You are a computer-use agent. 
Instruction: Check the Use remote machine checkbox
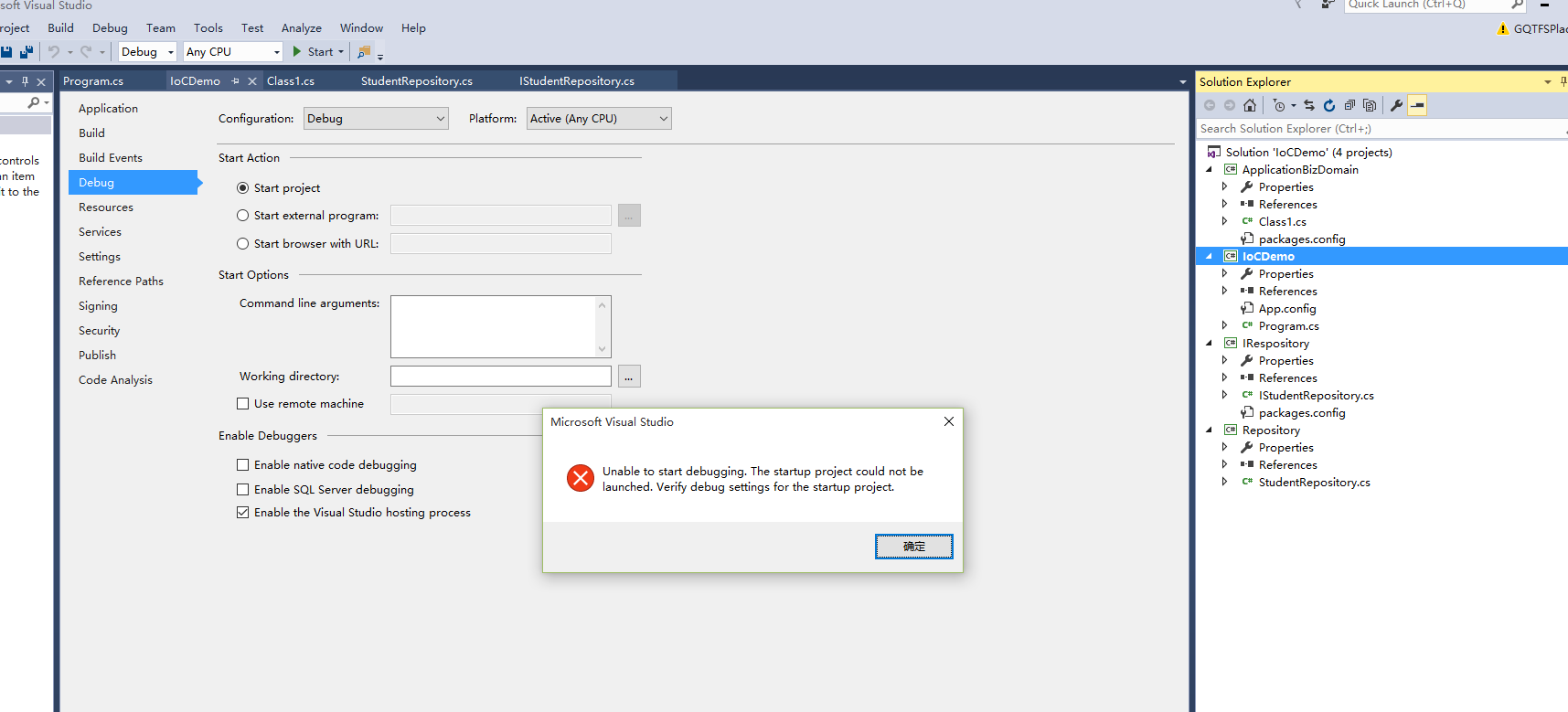(x=242, y=404)
